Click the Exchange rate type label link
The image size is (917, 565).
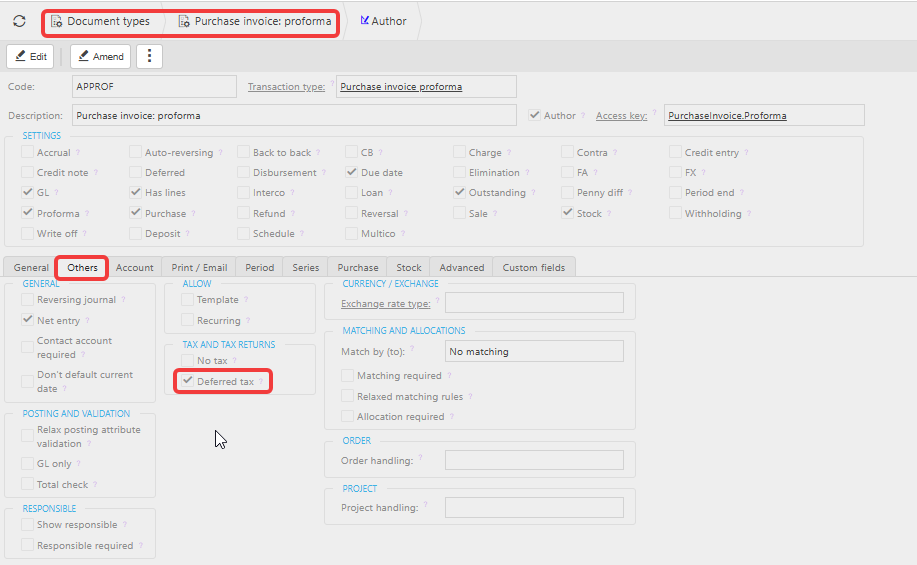point(385,304)
